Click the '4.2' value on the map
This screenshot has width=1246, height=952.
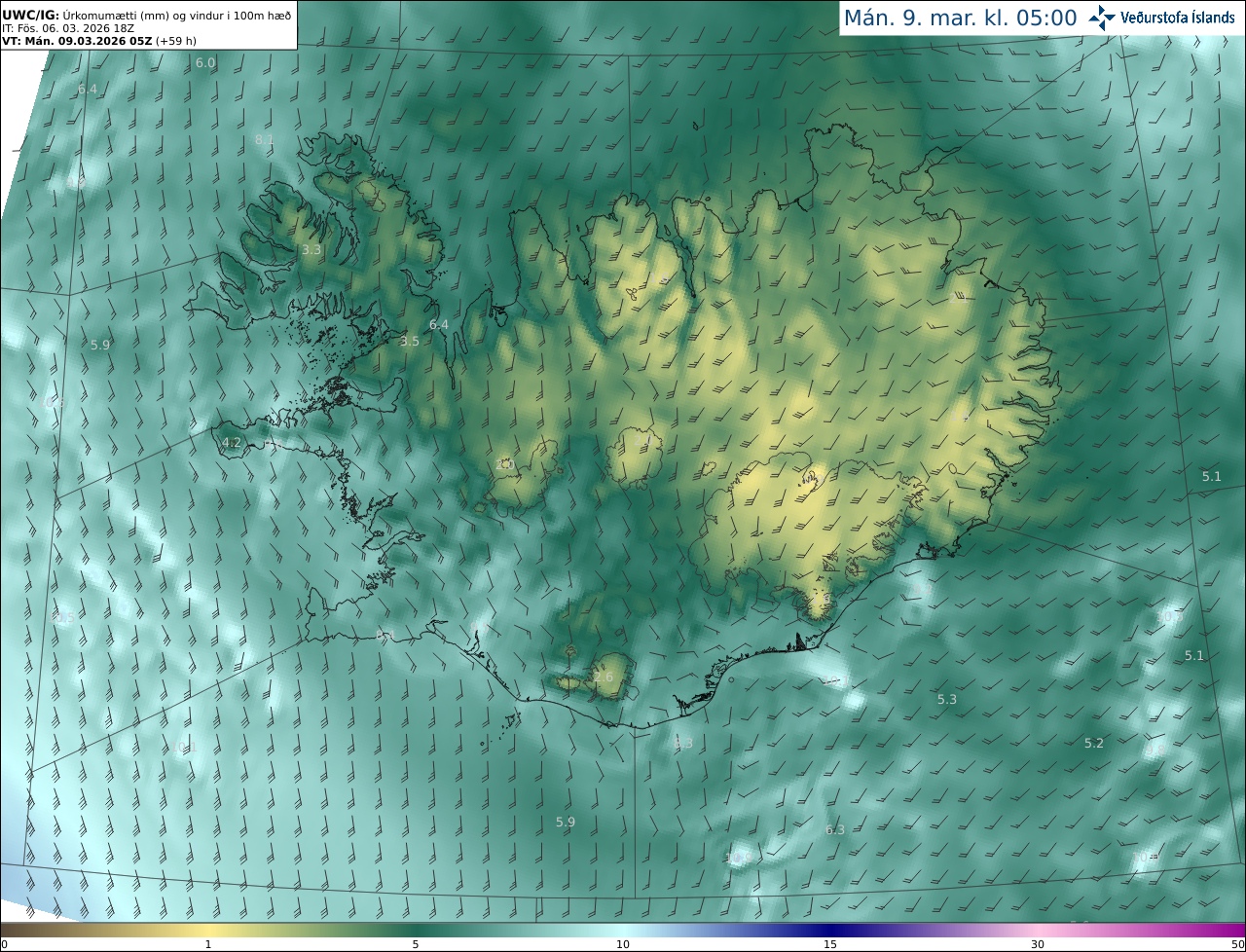click(232, 443)
